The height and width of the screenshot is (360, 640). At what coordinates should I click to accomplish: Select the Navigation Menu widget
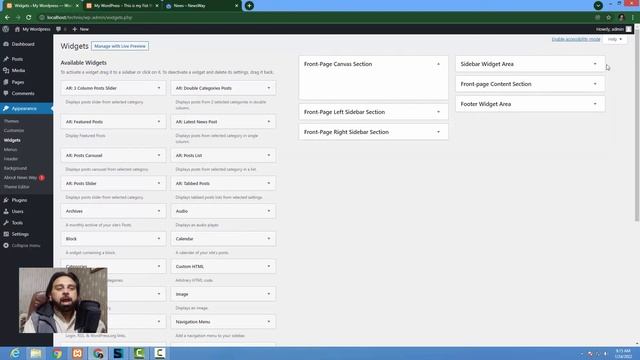(223, 322)
